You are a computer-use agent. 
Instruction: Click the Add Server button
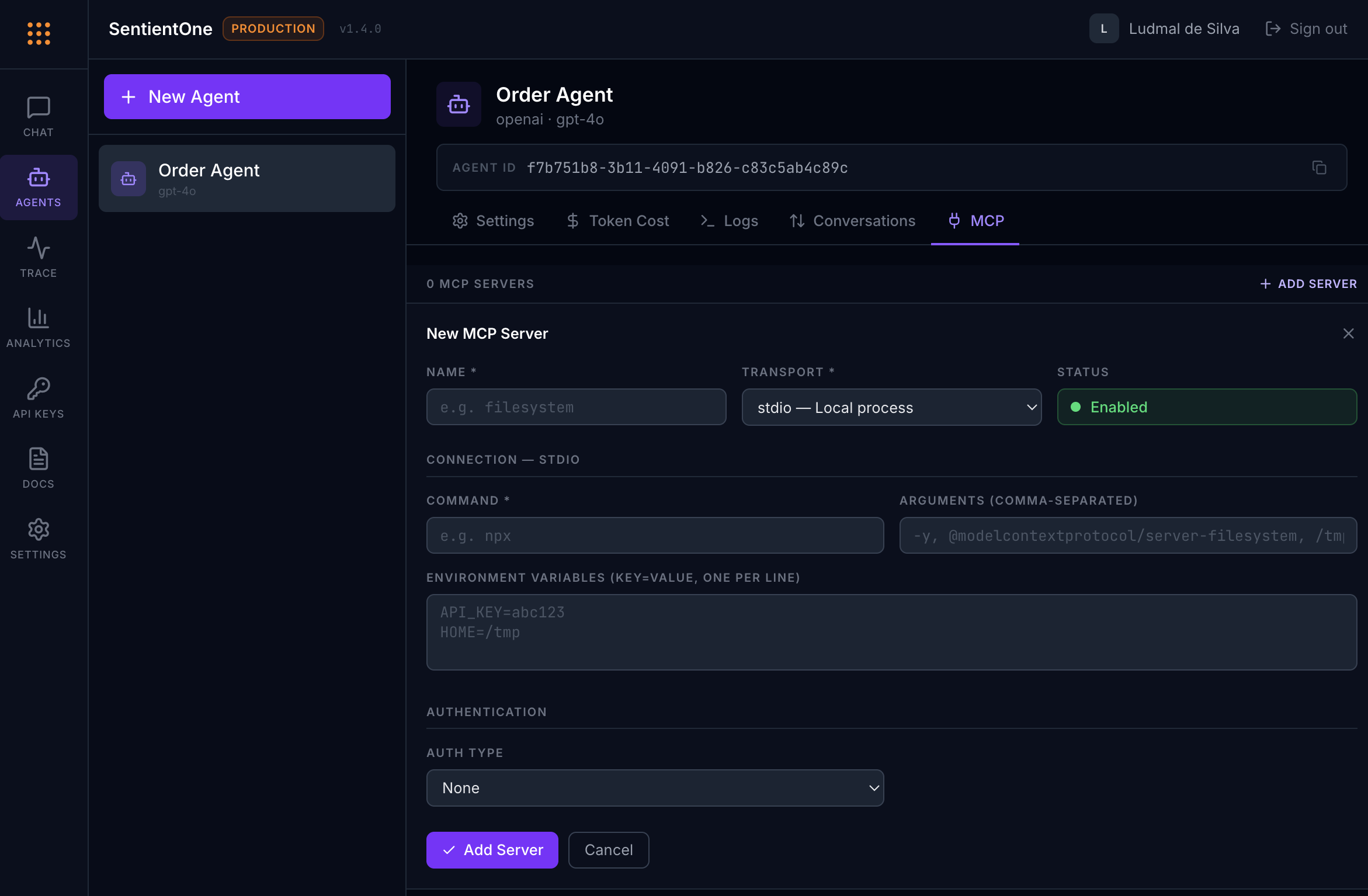pos(492,850)
